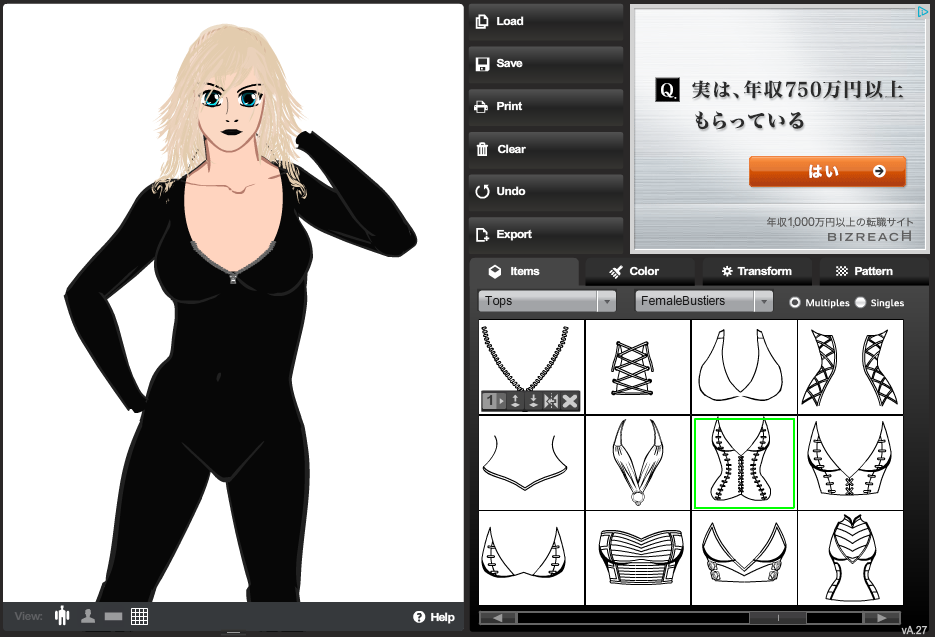The height and width of the screenshot is (637, 936).
Task: Open the FemaleBustiers subcategory dropdown
Action: coord(704,301)
